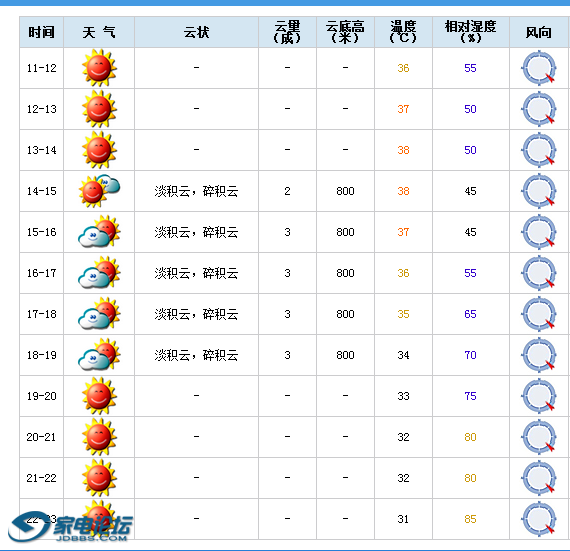Screen dimensions: 570x551
Task: Click the wind direction compass for 14-15
Action: coord(539,191)
